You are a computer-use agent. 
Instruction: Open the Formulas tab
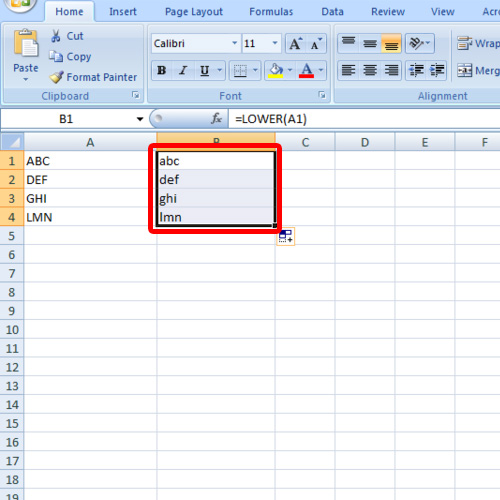pyautogui.click(x=271, y=12)
